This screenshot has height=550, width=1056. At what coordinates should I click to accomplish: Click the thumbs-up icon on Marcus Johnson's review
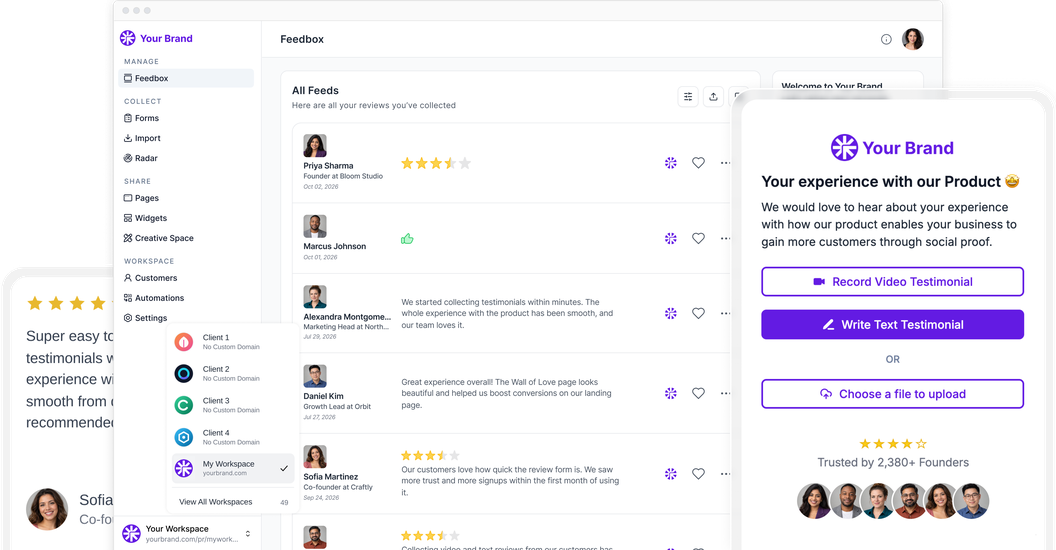point(407,239)
